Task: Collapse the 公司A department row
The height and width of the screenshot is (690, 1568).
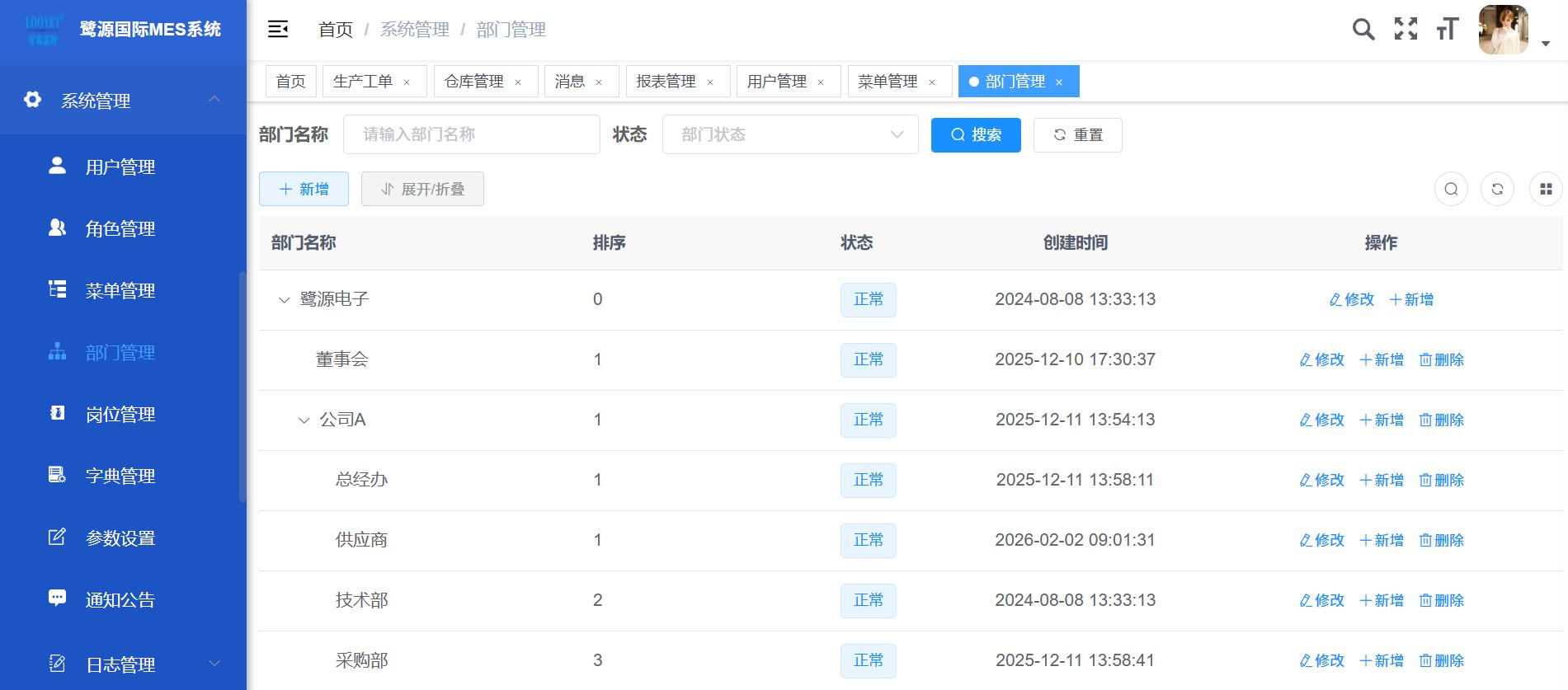Action: point(304,420)
